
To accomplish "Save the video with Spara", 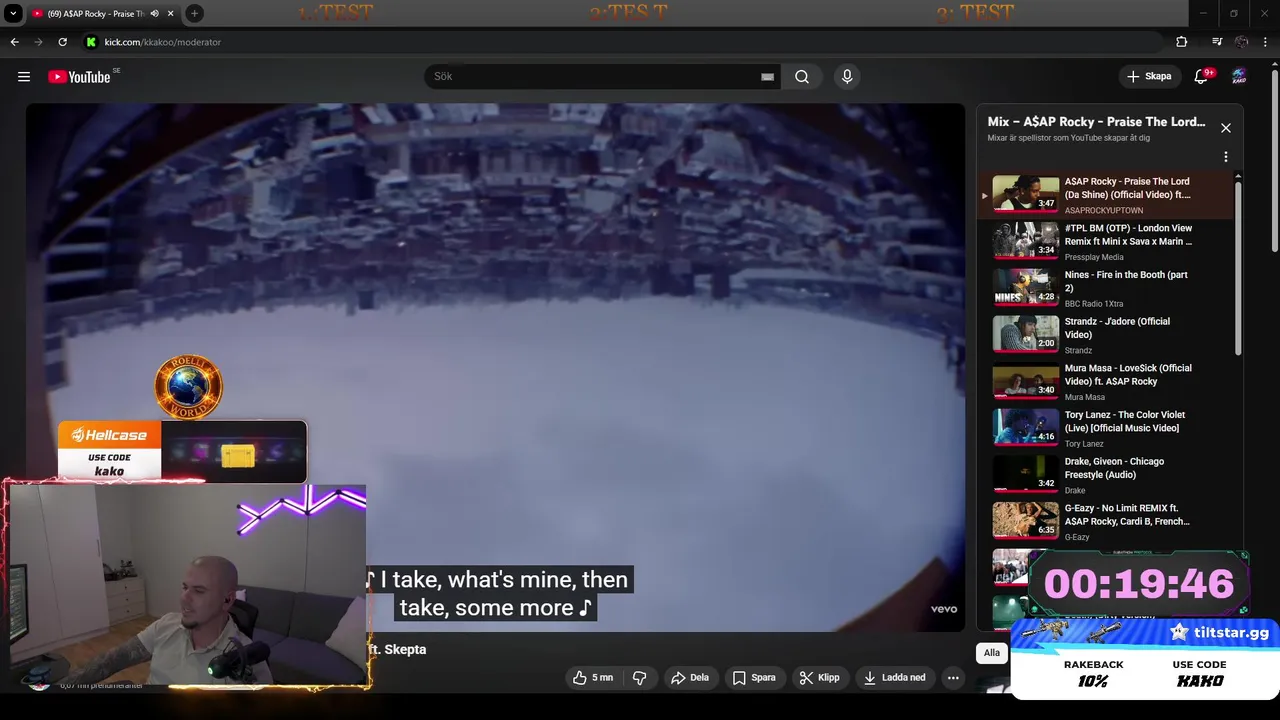I will point(754,678).
